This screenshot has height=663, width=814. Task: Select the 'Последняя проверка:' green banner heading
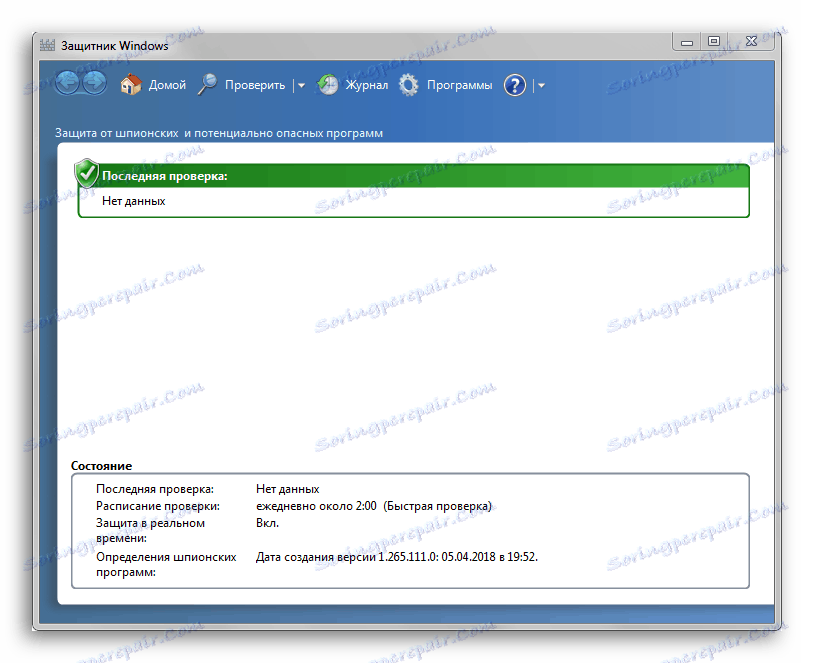165,176
